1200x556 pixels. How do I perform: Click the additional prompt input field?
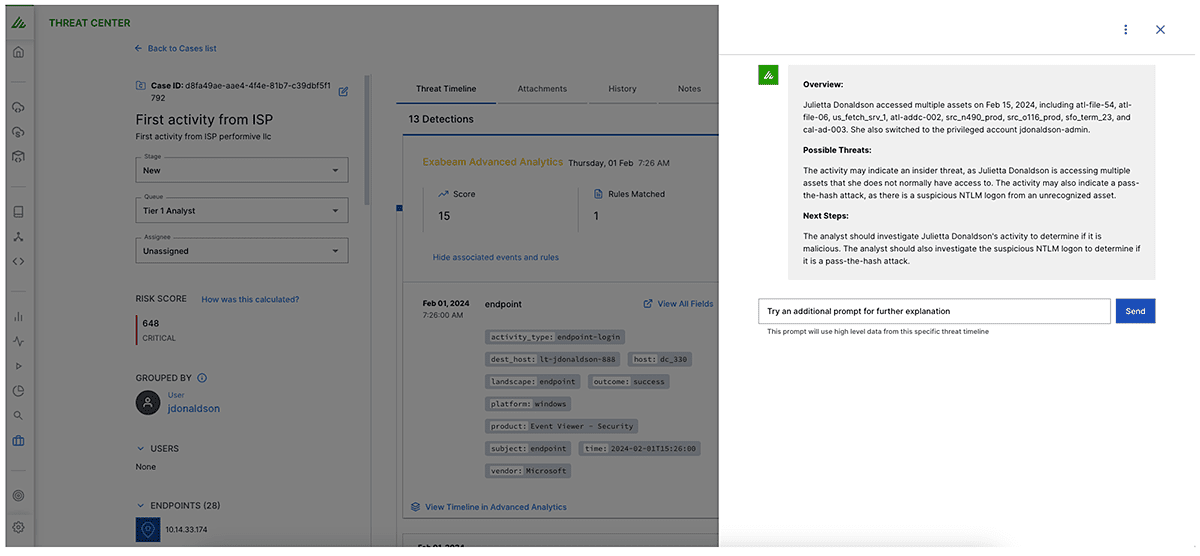(x=934, y=311)
